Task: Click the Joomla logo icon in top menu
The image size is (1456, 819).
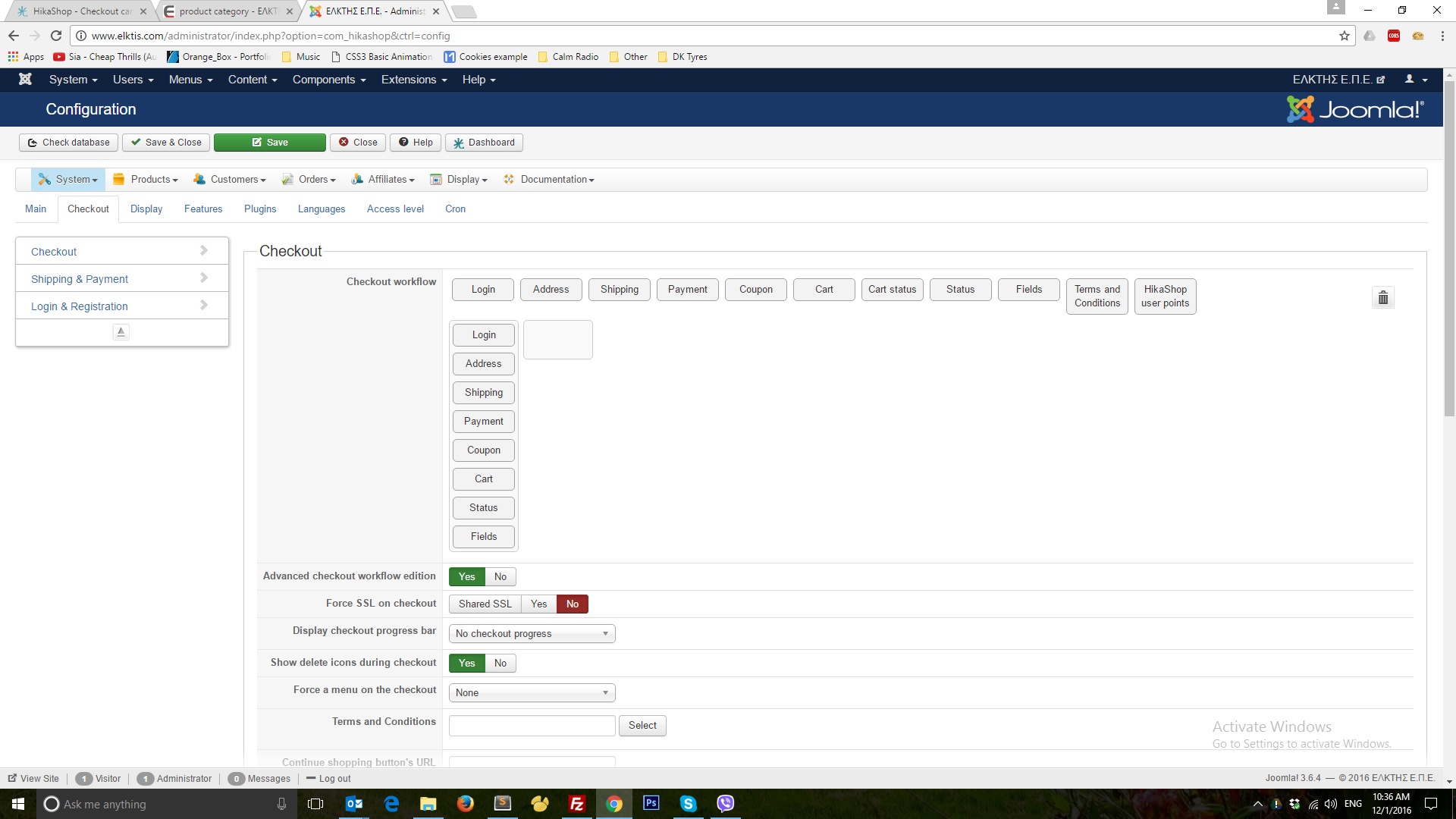Action: [25, 79]
